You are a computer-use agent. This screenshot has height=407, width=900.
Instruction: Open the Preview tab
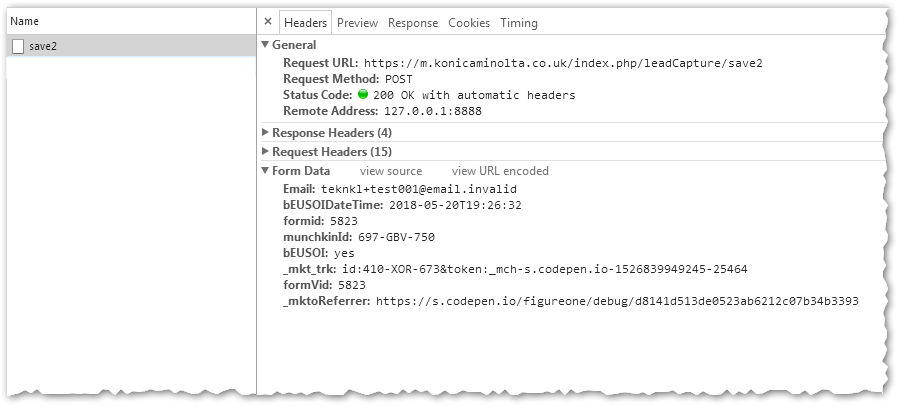(357, 23)
